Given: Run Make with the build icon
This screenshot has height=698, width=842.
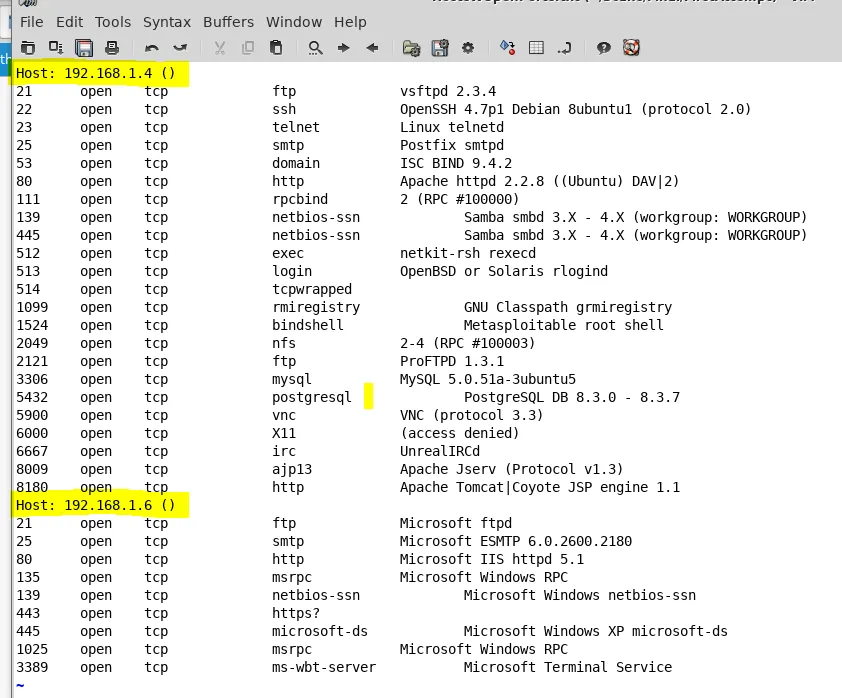Looking at the screenshot, I should tap(507, 48).
